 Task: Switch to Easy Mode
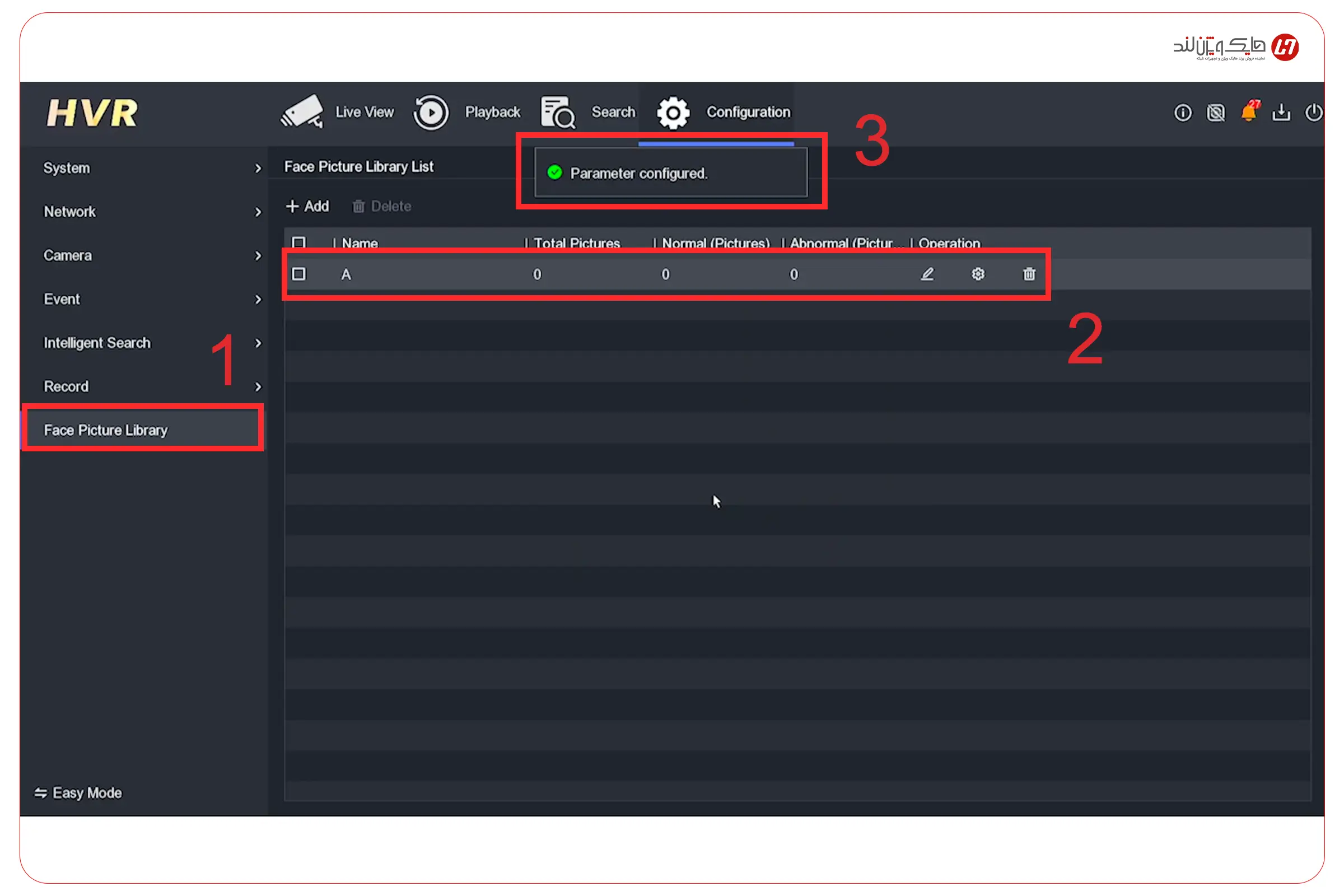pos(78,792)
